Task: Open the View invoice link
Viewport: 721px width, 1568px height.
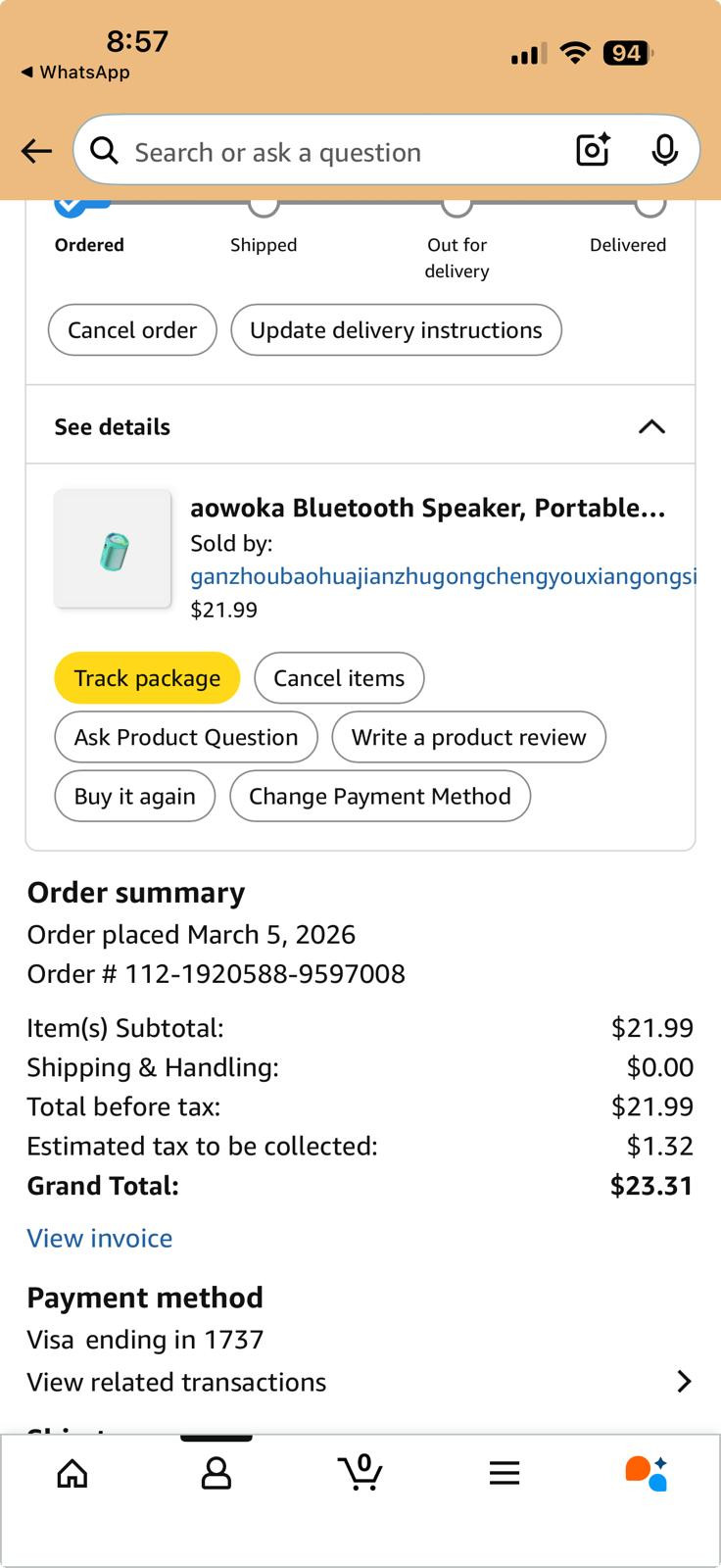Action: pyautogui.click(x=100, y=1239)
